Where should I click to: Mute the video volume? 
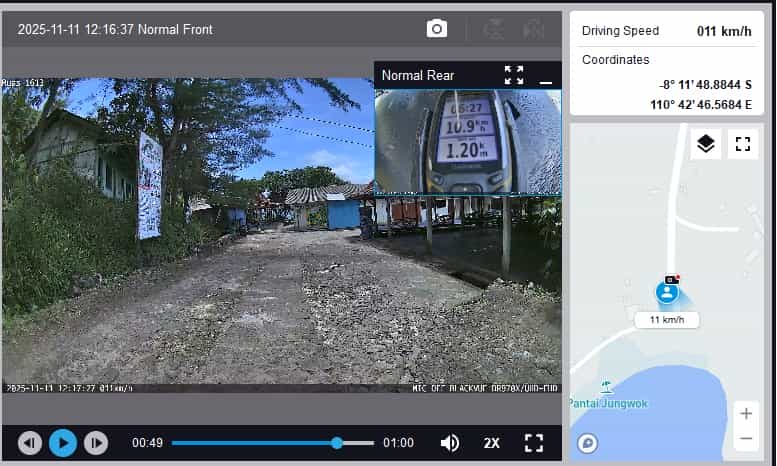pyautogui.click(x=450, y=442)
